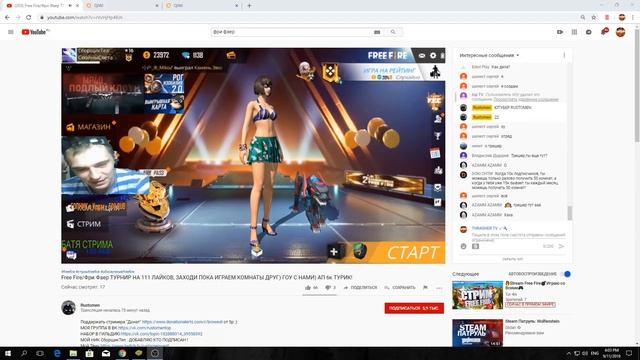This screenshot has height=360, width=640.
Task: Like the video with thumbs-up icon
Action: 308,287
